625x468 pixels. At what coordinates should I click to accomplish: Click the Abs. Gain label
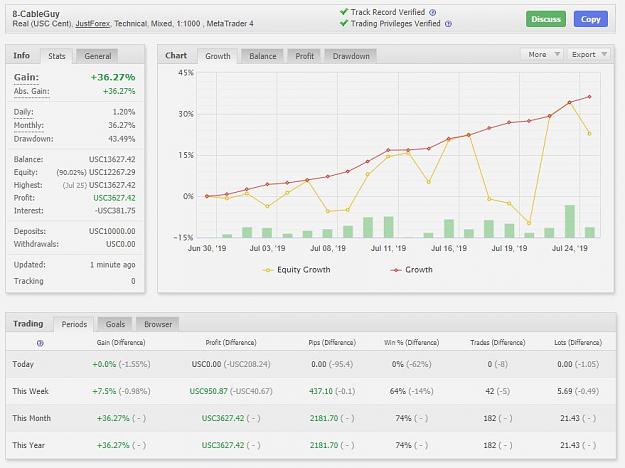click(31, 91)
